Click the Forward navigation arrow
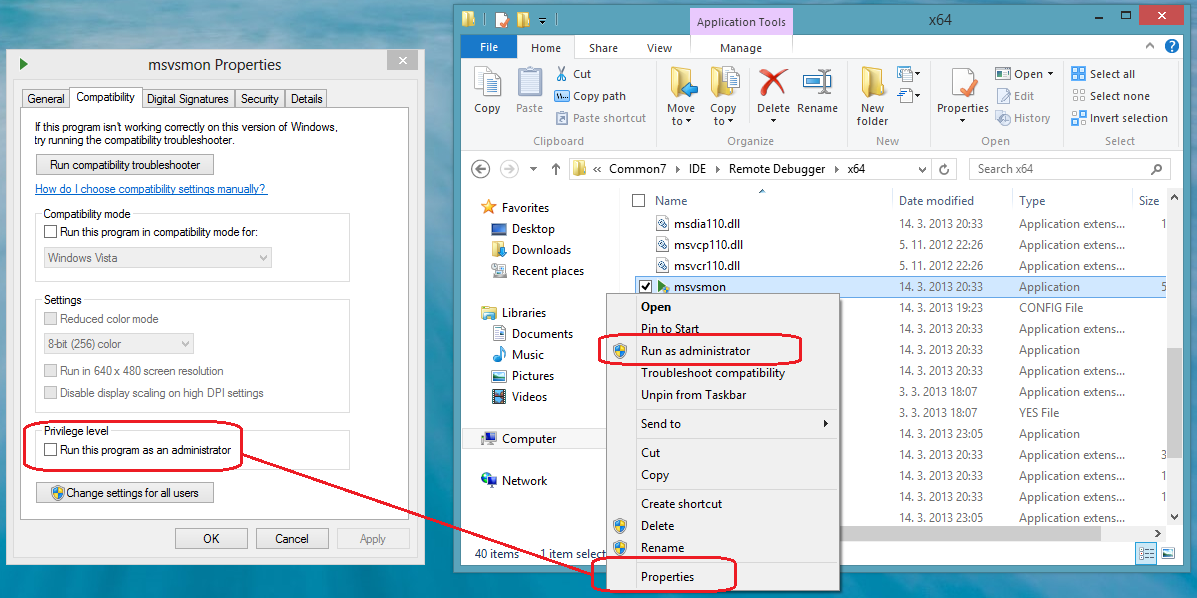1197x598 pixels. point(508,169)
